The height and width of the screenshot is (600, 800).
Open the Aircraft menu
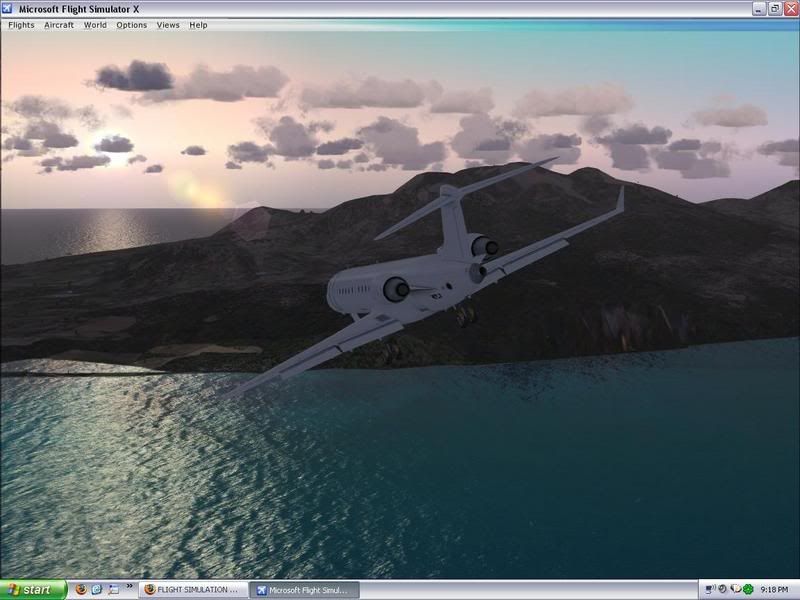coord(59,25)
